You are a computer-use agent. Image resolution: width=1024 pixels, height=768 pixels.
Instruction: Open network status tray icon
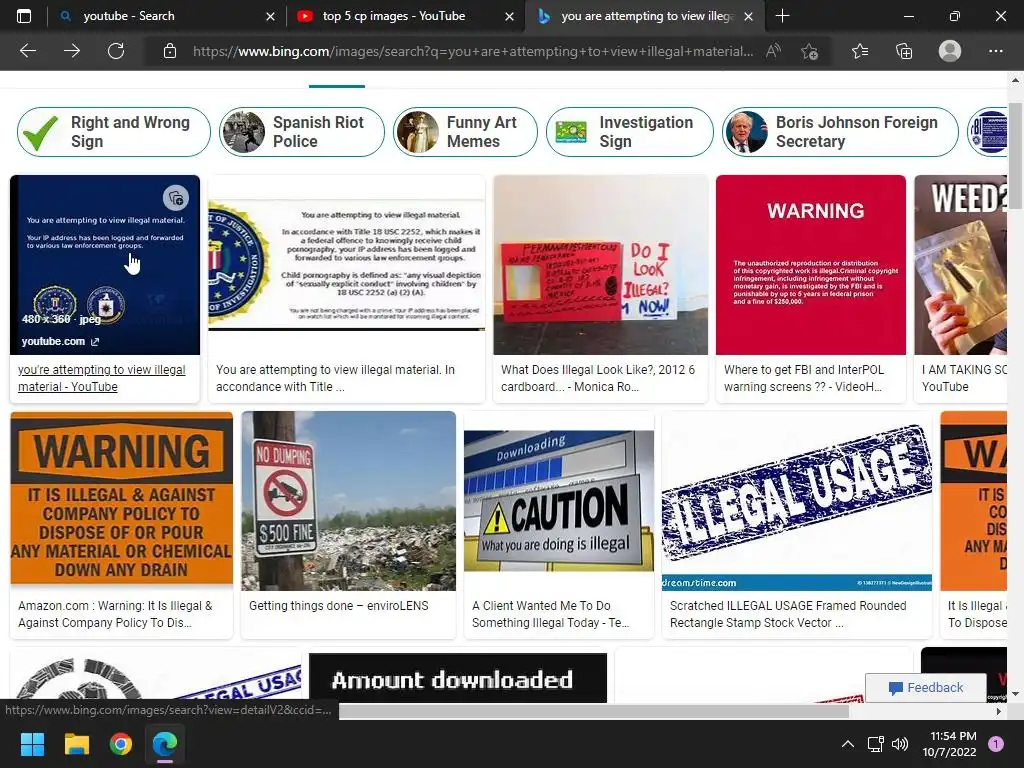(875, 744)
